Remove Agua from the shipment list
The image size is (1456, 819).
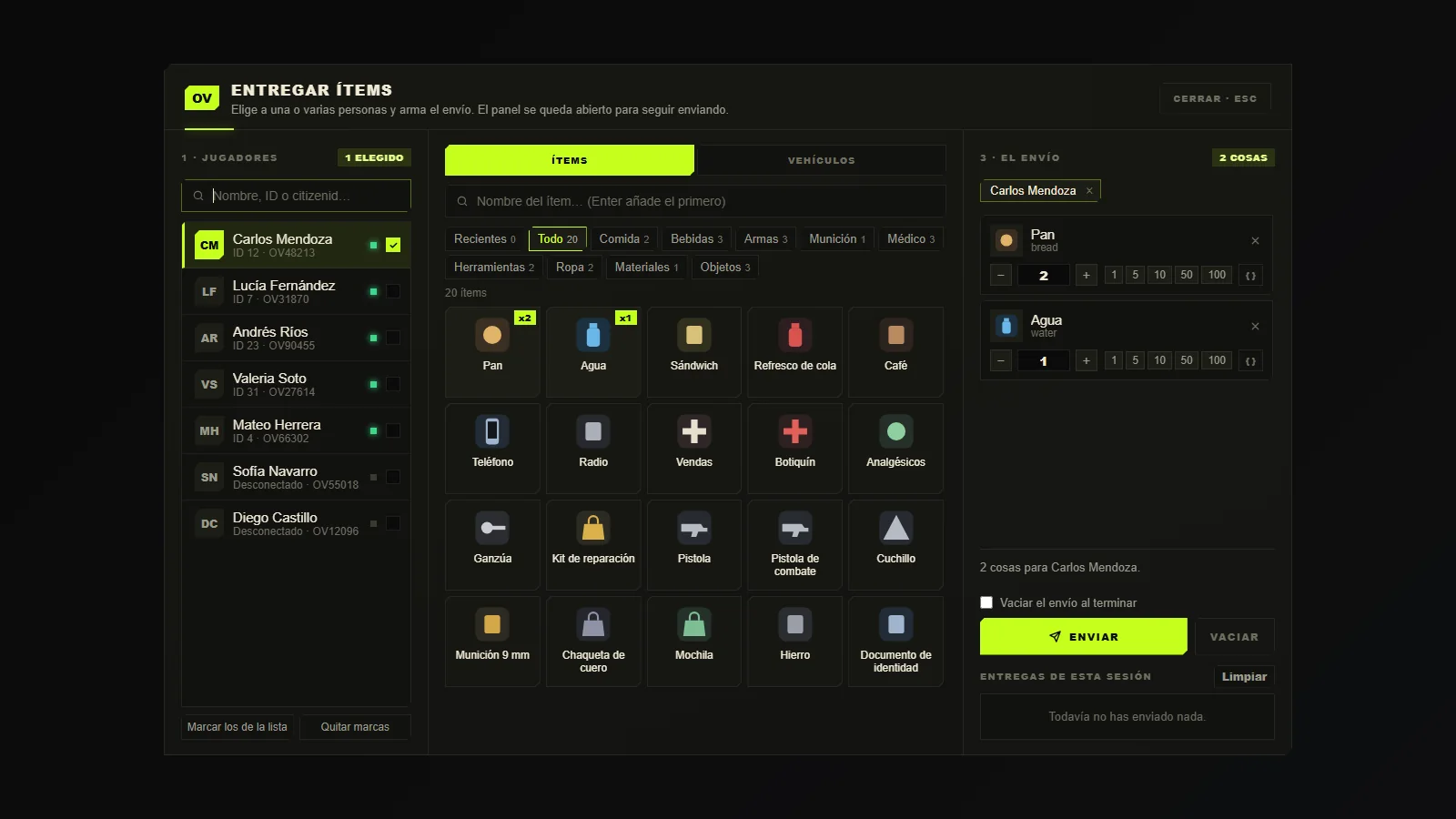1255,327
